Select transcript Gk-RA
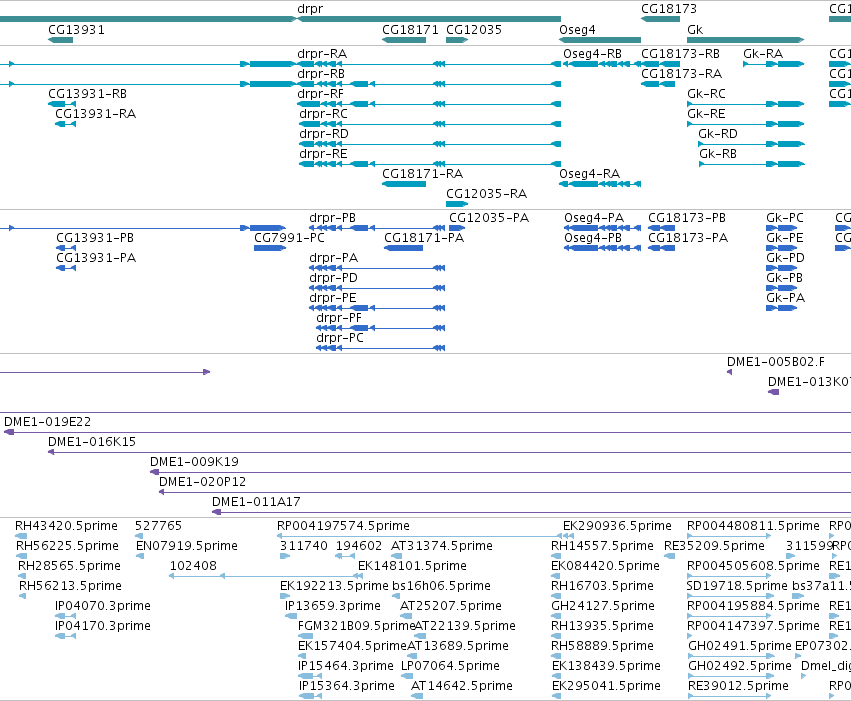Viewport: 851px width, 701px height. [x=763, y=54]
